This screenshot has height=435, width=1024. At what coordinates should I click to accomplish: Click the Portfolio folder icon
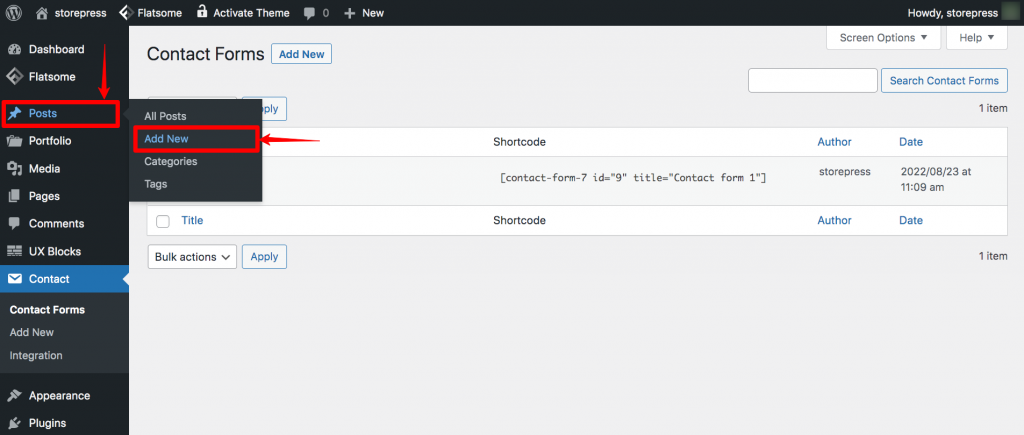click(x=14, y=141)
